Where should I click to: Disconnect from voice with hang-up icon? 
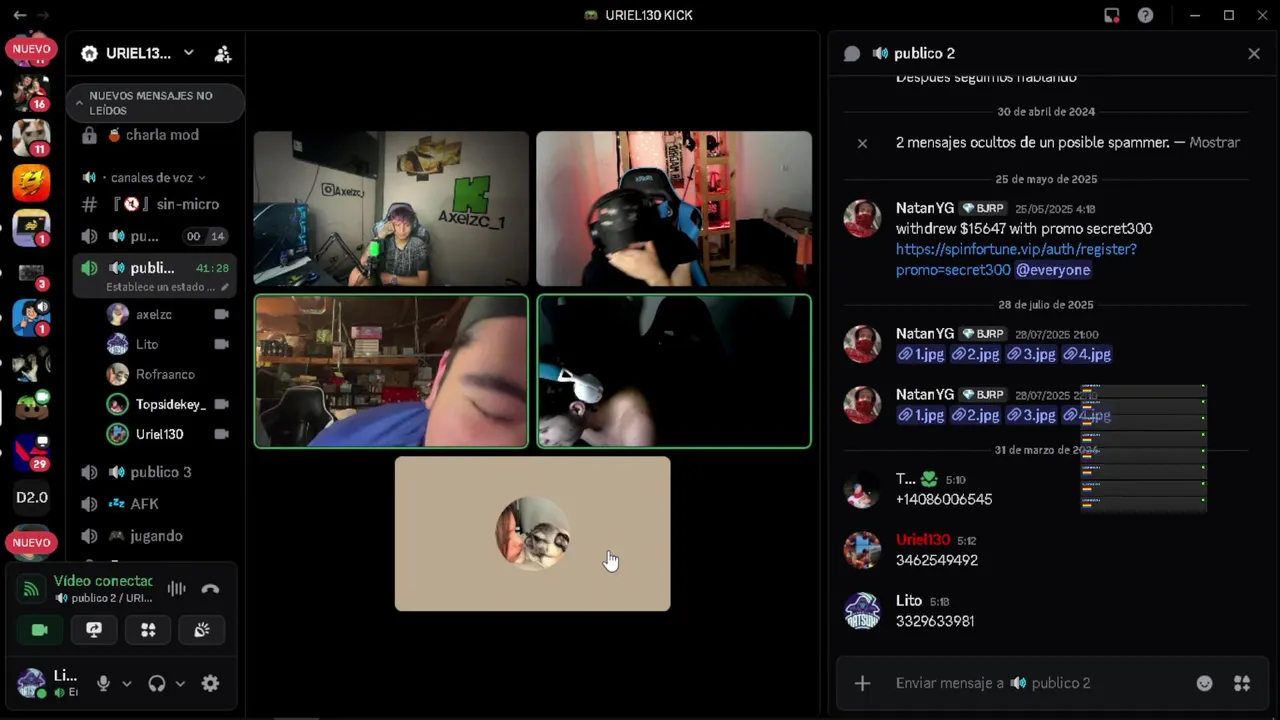click(210, 589)
